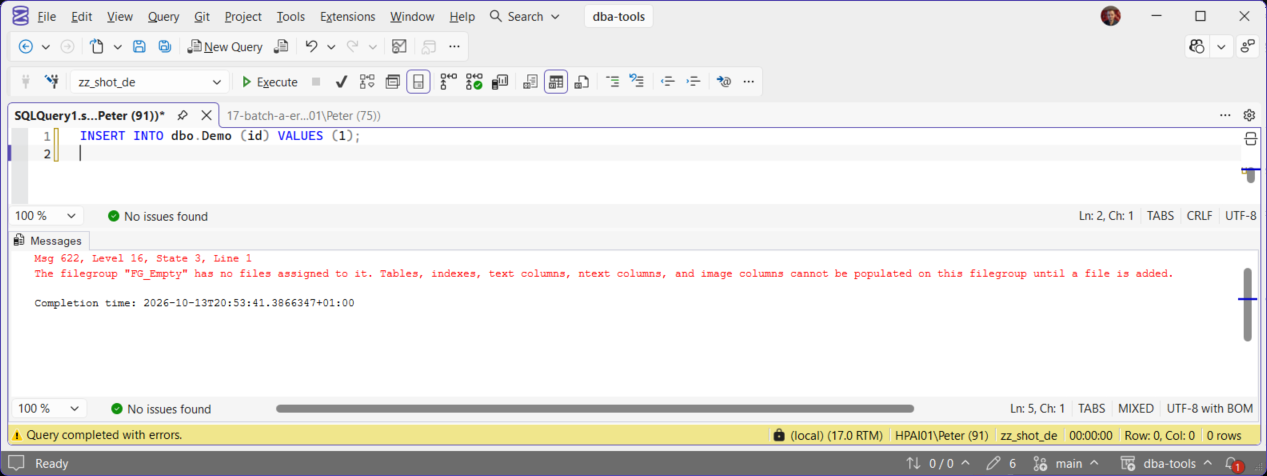Open the Query menu
The width and height of the screenshot is (1267, 476).
[164, 17]
